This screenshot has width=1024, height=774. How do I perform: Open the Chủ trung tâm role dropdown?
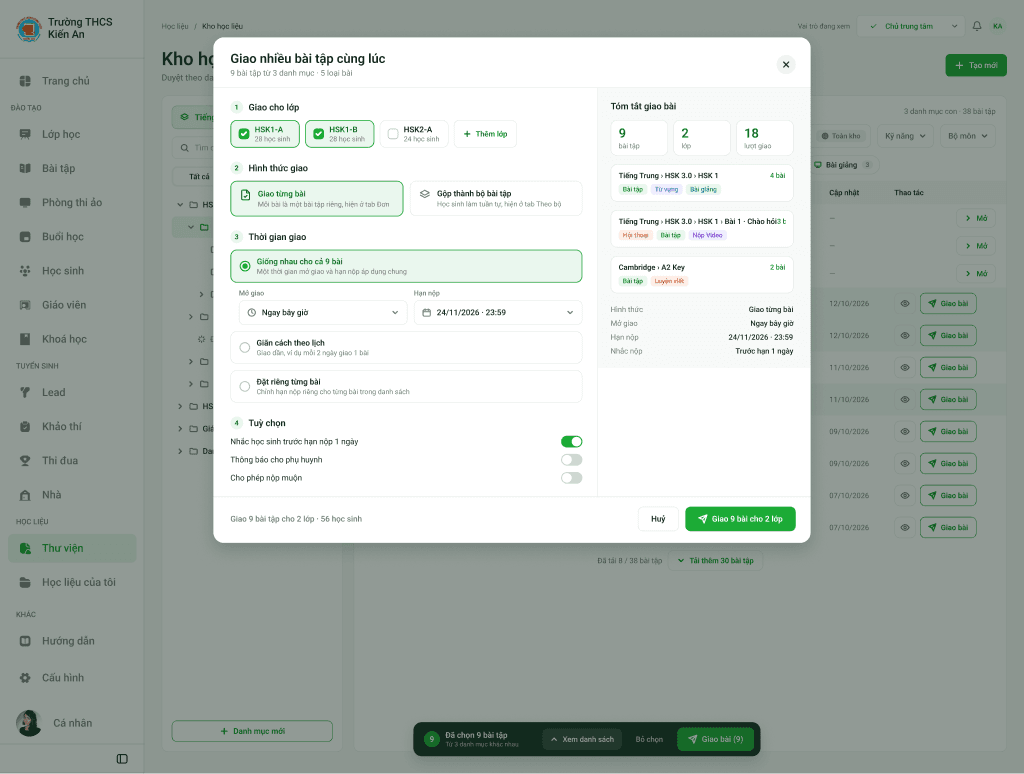[910, 26]
